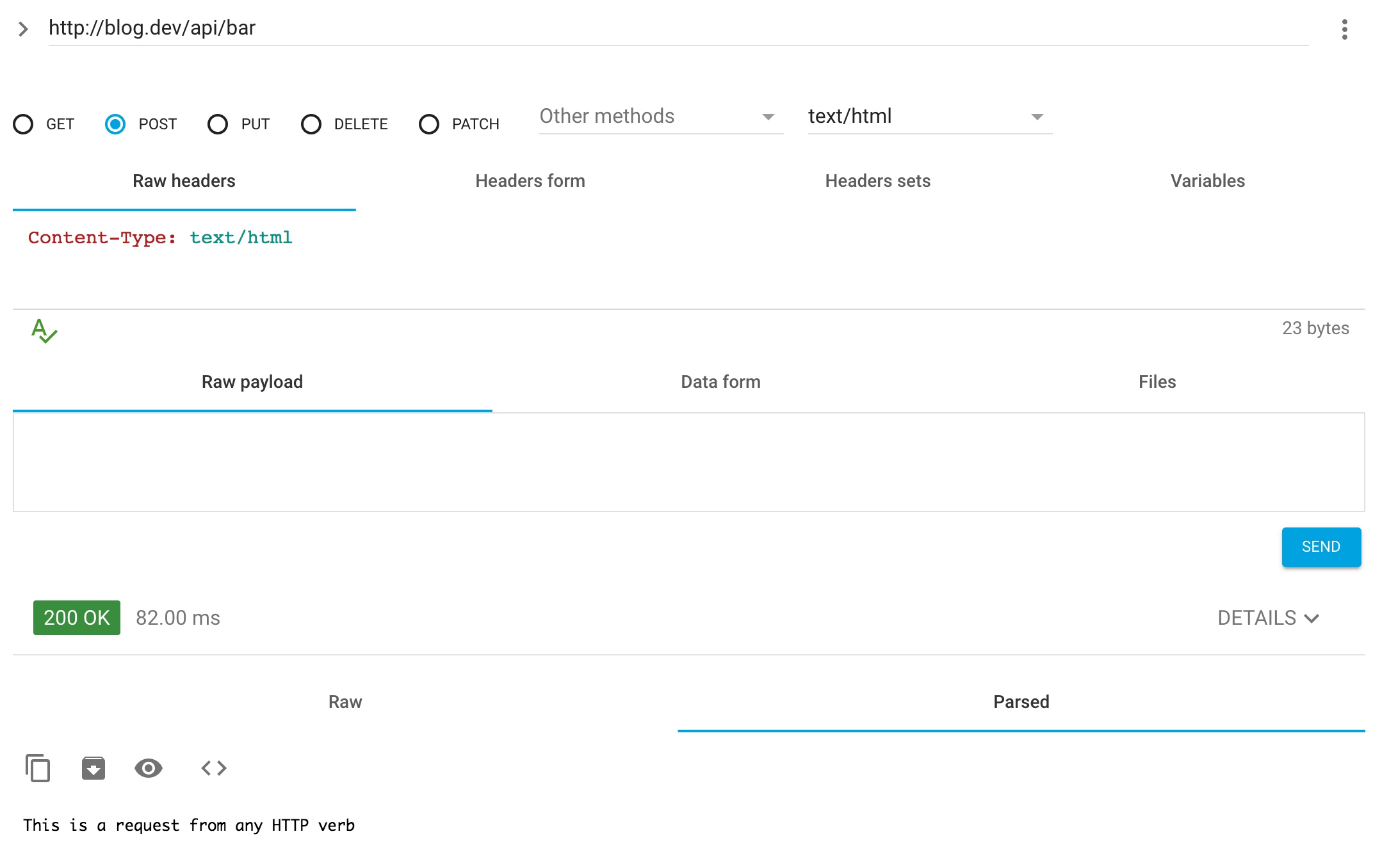
Task: Open the text/html content type dropdown
Action: tap(930, 117)
